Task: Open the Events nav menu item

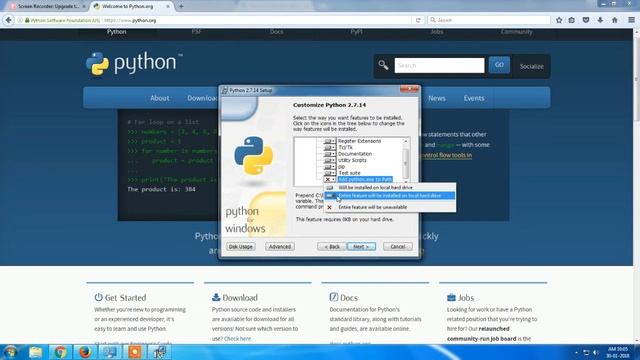Action: (474, 98)
